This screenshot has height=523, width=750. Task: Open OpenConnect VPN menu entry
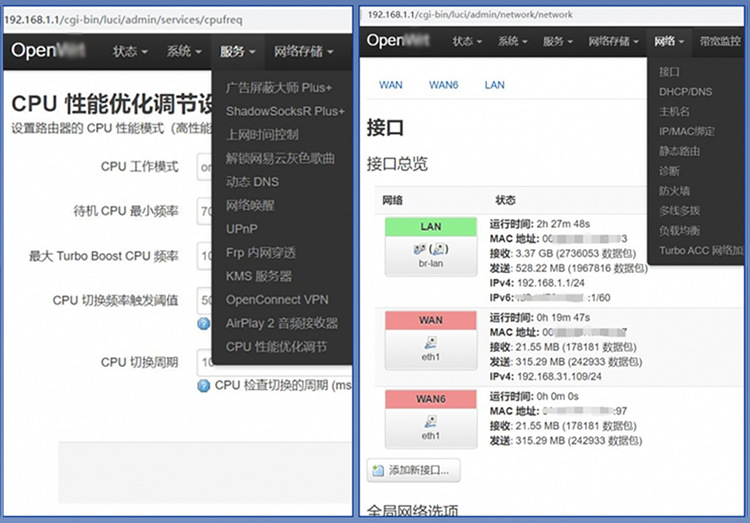click(277, 300)
